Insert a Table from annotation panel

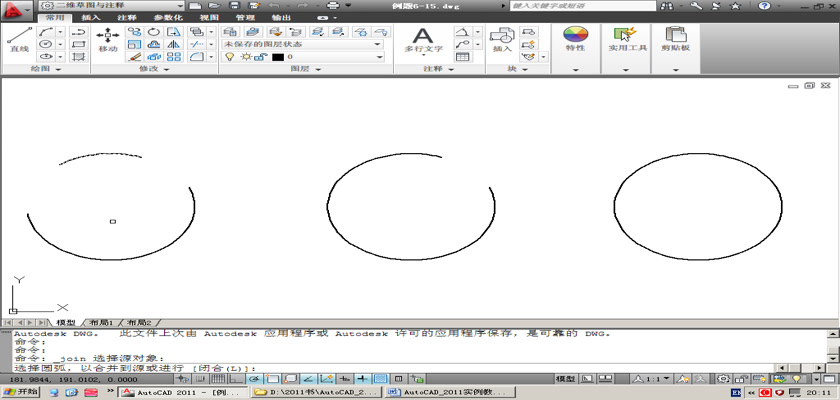click(462, 57)
